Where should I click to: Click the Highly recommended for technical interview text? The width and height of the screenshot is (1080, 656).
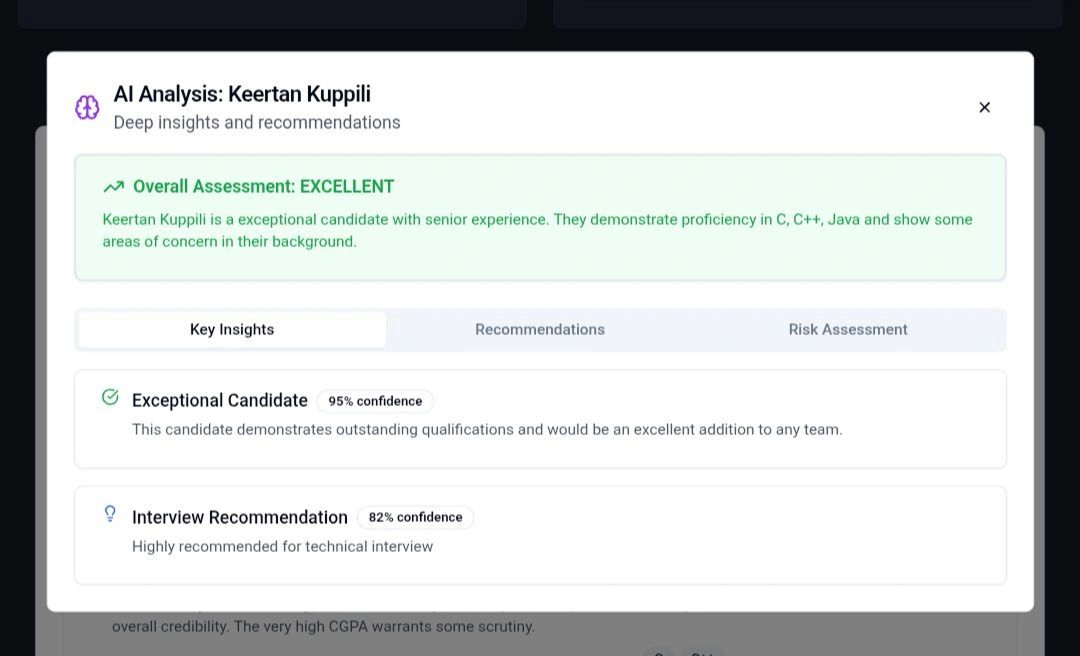282,547
